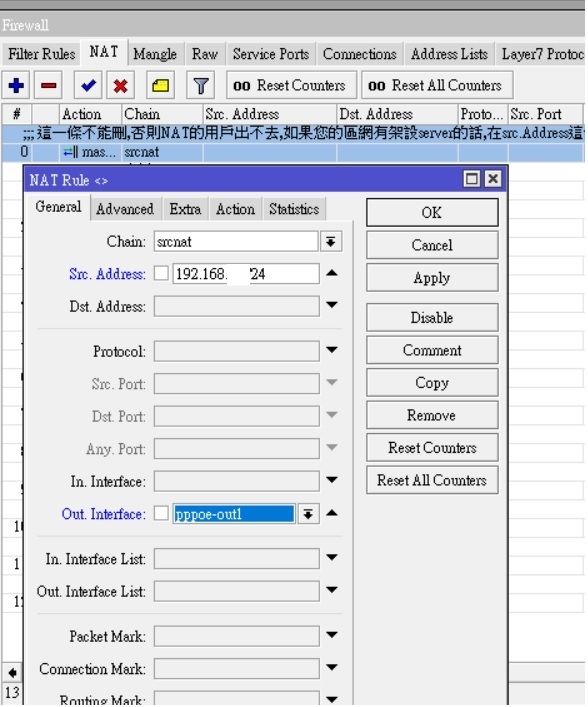
Task: Sort by the Src. Address column header
Action: 270,114
